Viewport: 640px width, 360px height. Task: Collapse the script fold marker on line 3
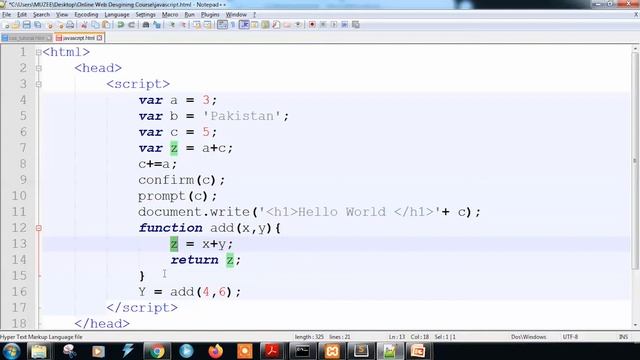point(38,84)
